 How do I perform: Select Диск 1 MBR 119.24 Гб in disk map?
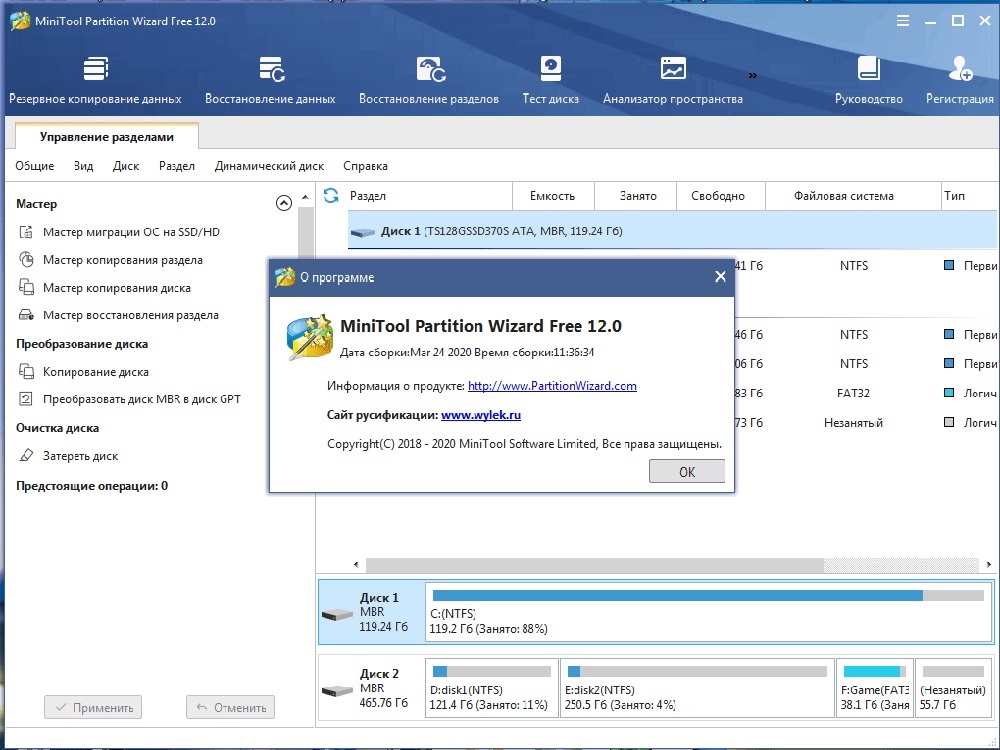click(x=372, y=612)
